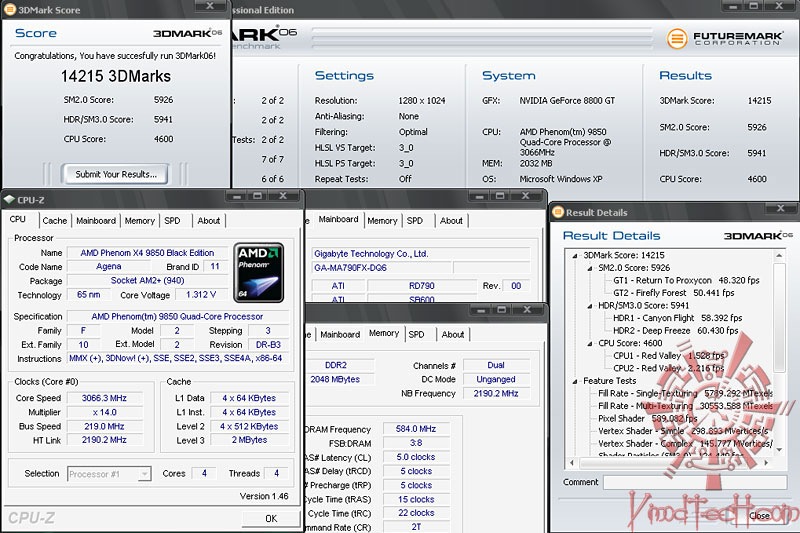Click the Name field AMD Phenom X4 9850
800x533 pixels.
tap(147, 252)
